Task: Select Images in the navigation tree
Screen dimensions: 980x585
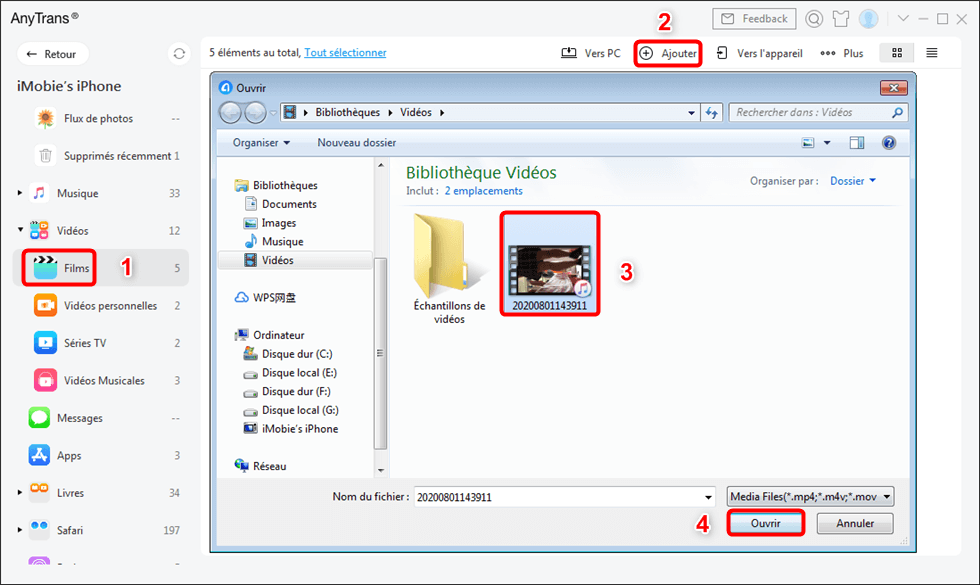Action: [279, 223]
